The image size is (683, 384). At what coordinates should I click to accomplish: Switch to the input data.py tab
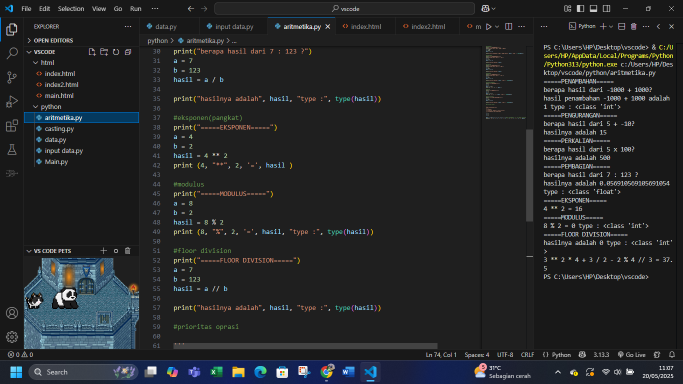coord(234,27)
